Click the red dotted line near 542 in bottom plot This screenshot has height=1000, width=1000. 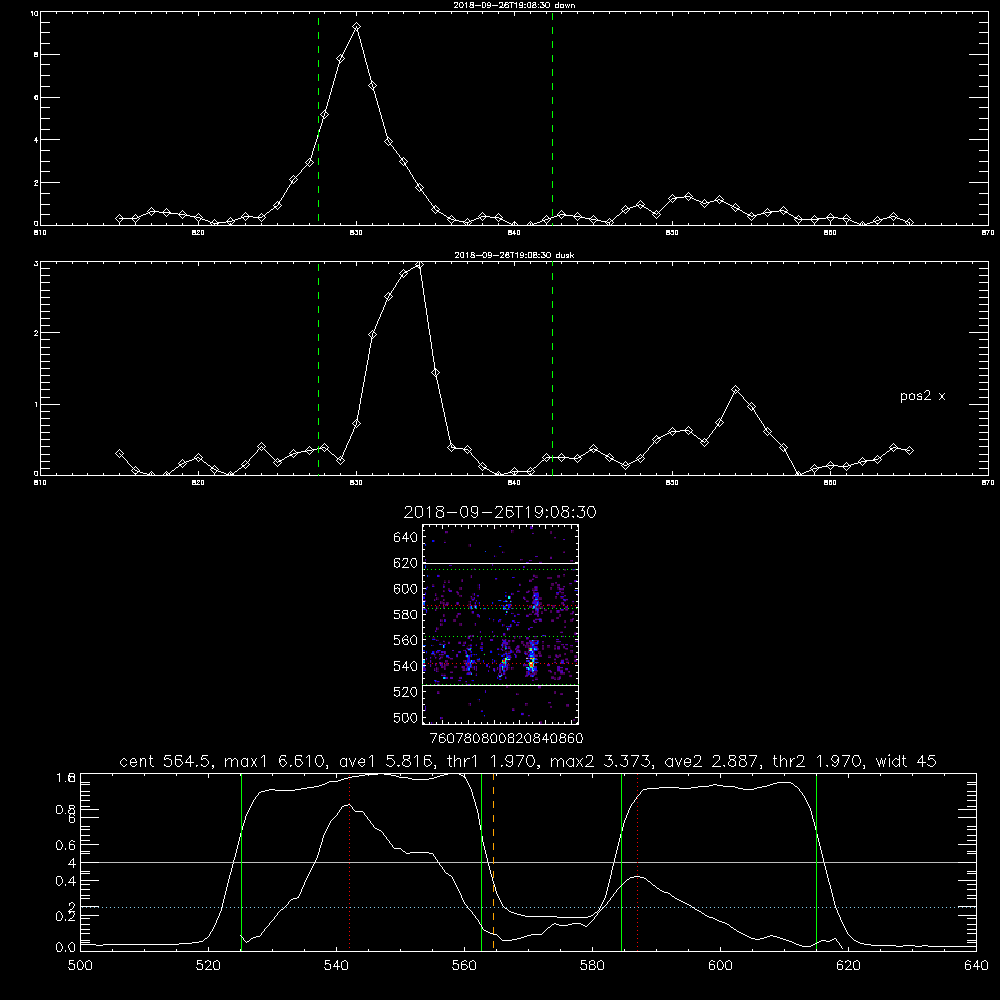tap(349, 861)
